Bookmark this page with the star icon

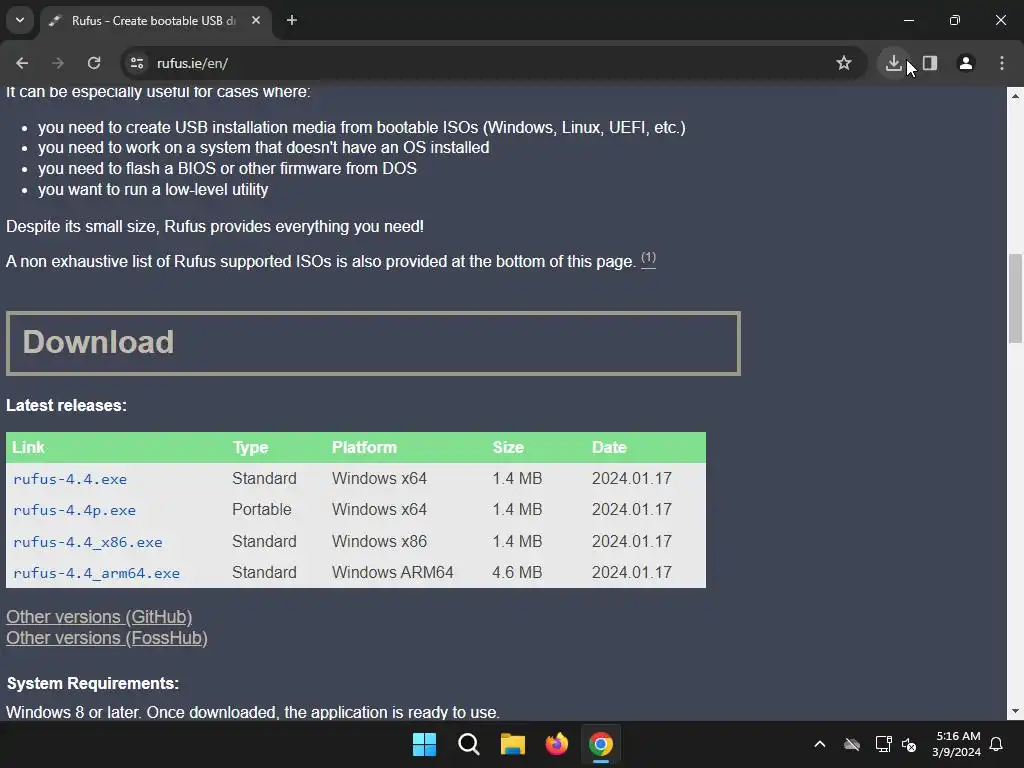coord(844,63)
